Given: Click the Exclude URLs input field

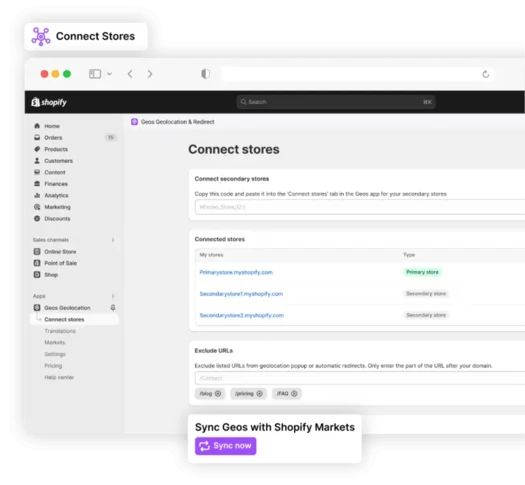Looking at the screenshot, I should tap(360, 378).
